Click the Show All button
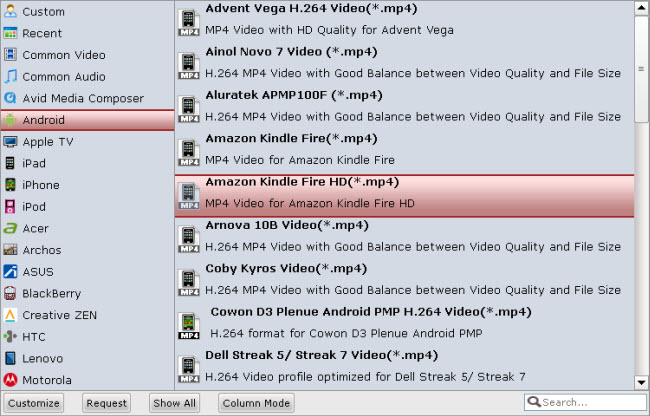Screen dimensions: 650x416 pos(174,403)
